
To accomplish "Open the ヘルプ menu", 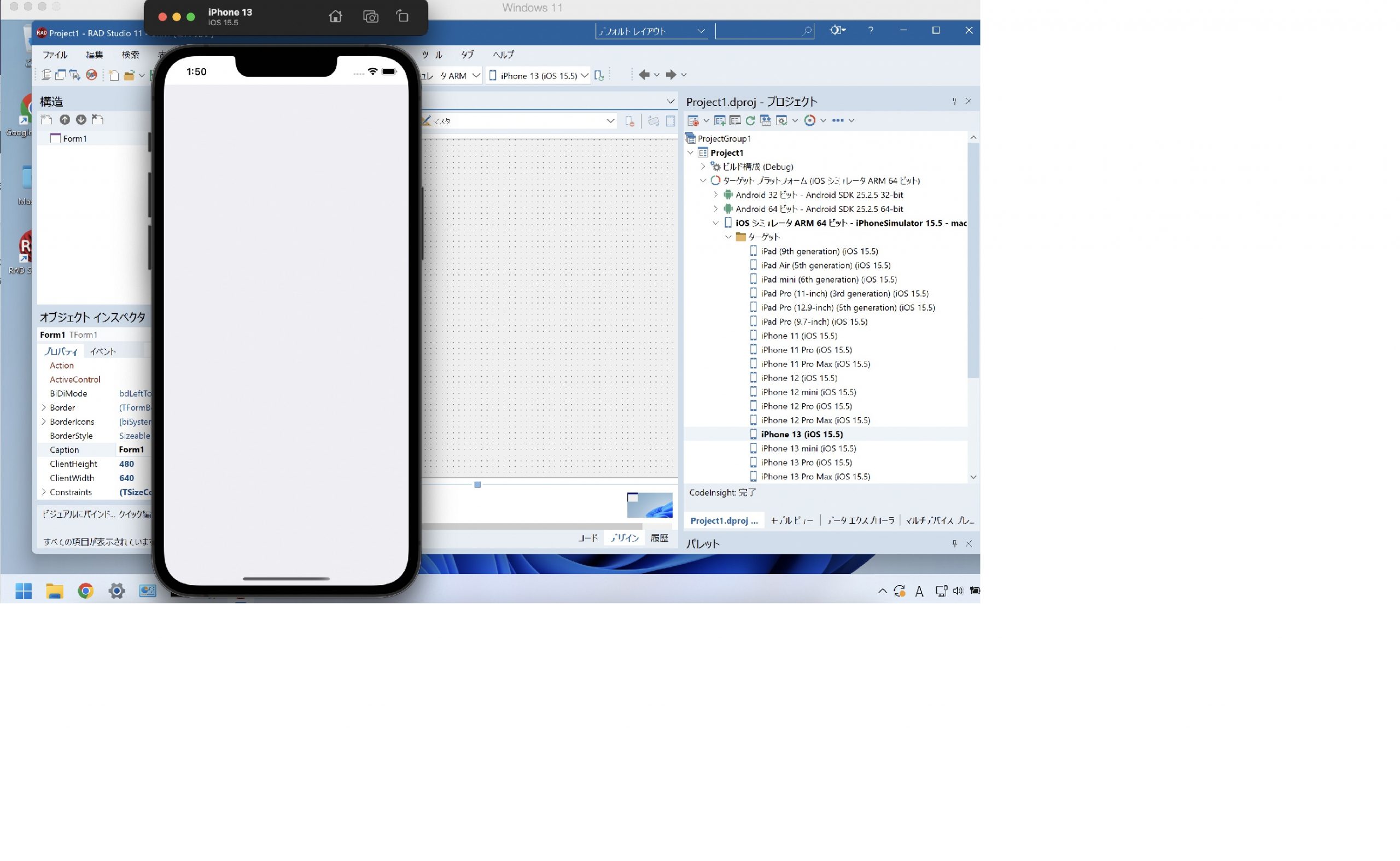I will click(x=504, y=55).
